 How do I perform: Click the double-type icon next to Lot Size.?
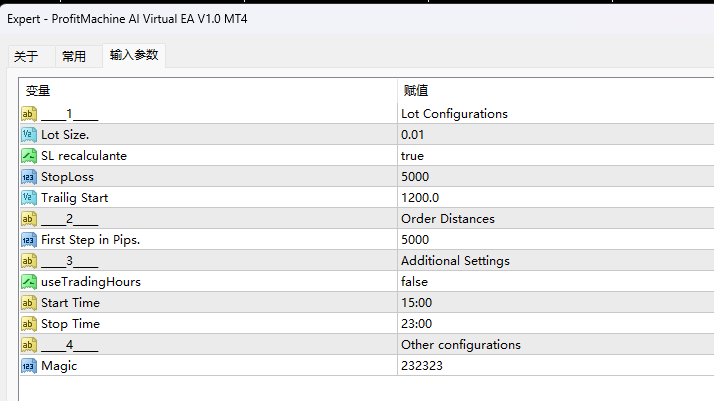tap(28, 135)
